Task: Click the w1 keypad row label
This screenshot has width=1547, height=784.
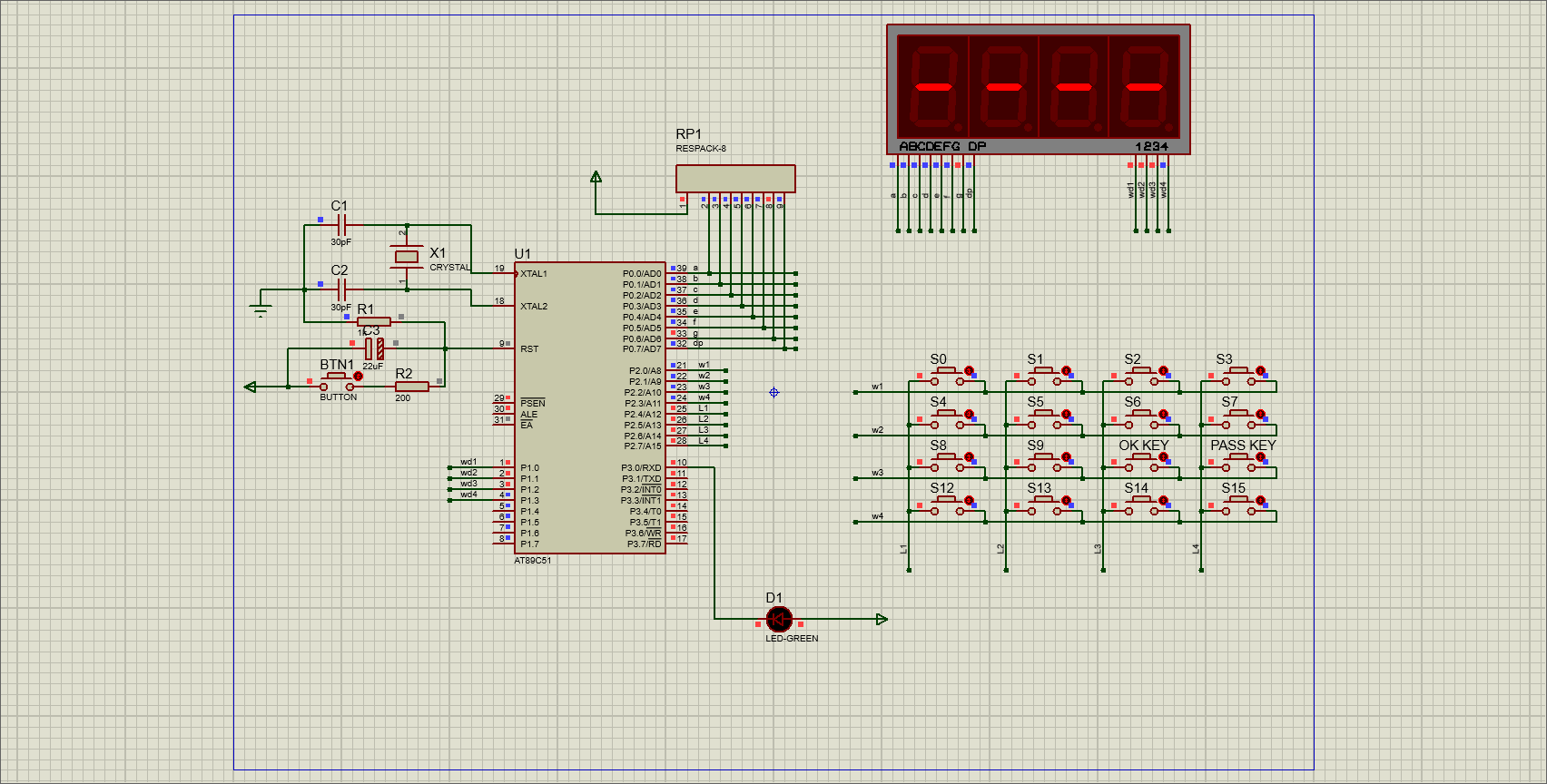Action: 877,387
